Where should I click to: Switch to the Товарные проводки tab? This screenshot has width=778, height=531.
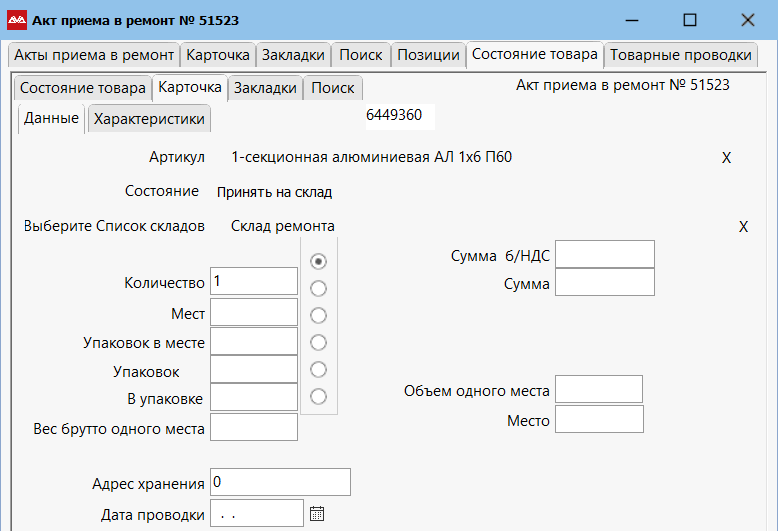click(x=680, y=55)
